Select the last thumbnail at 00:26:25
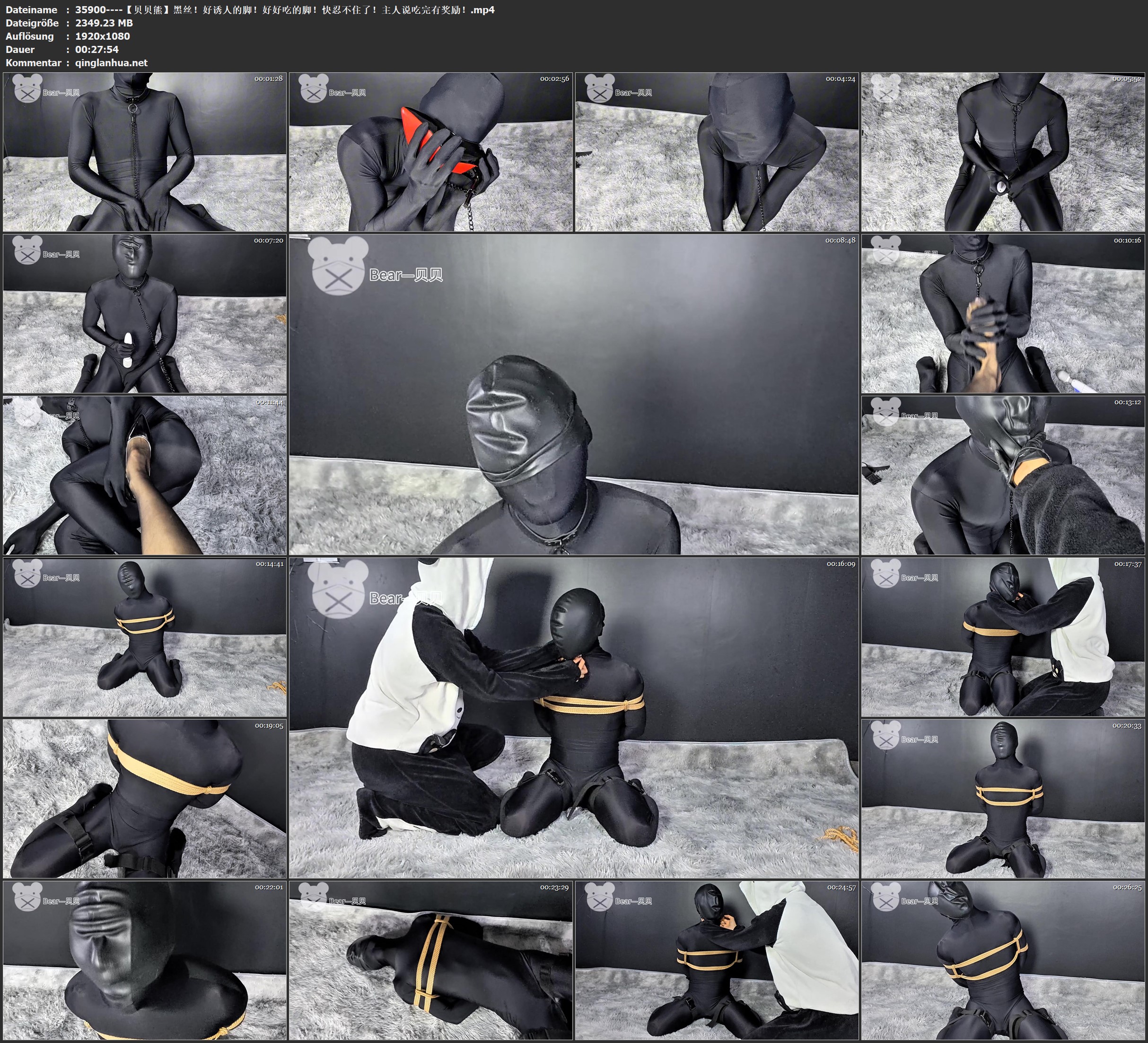This screenshot has width=1148, height=1043. tap(1003, 960)
